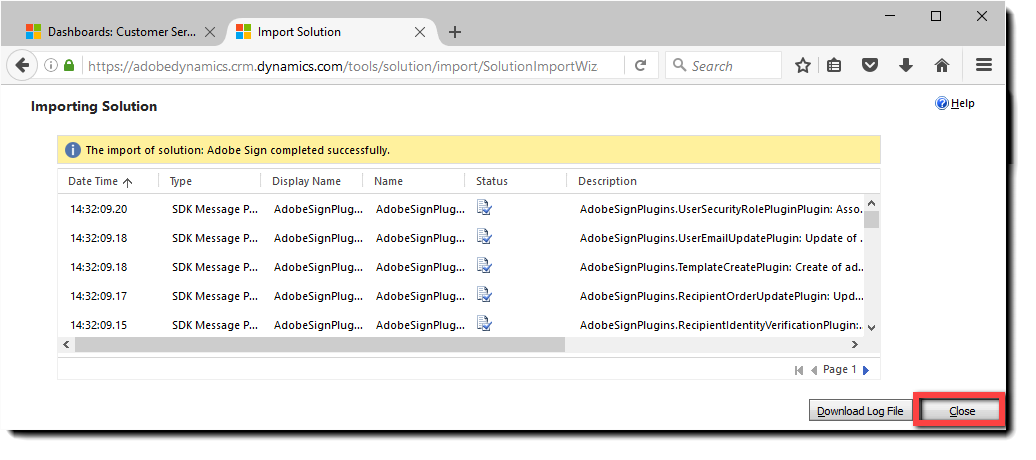This screenshot has width=1036, height=460.
Task: Sort by the Display Name column header
Action: pos(307,181)
